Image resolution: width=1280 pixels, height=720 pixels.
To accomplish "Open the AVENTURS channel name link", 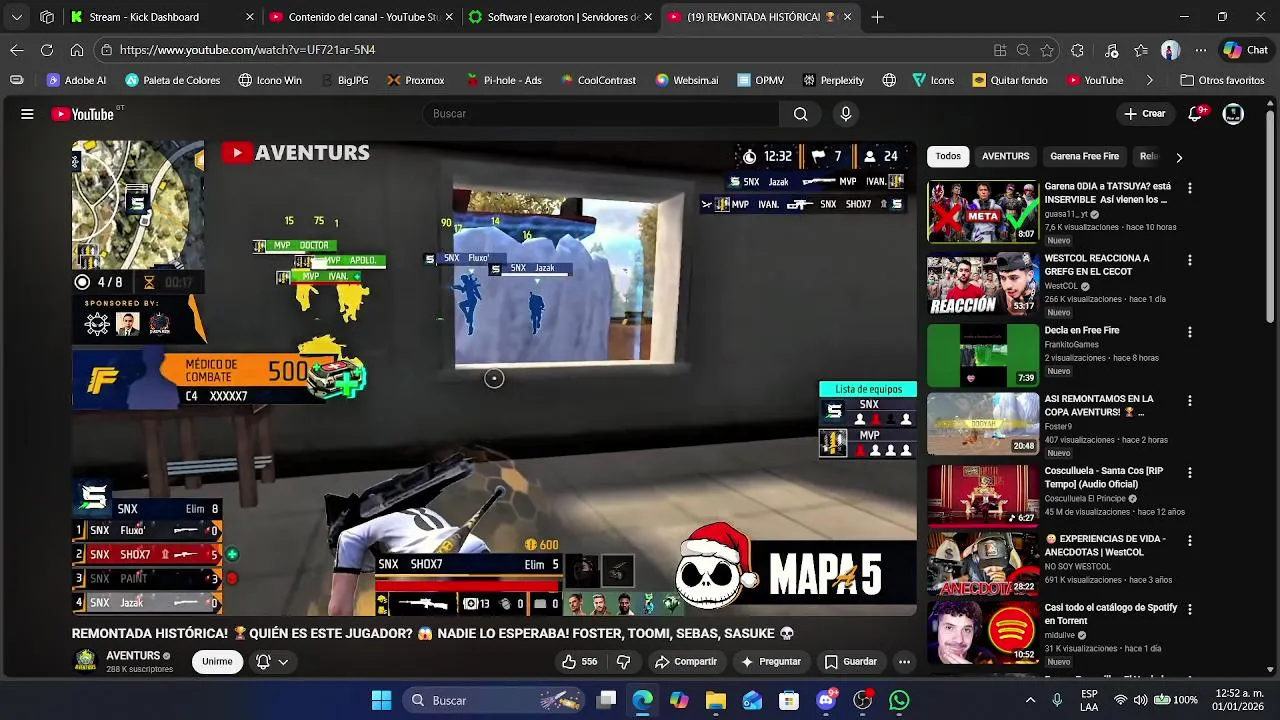I will tap(133, 656).
